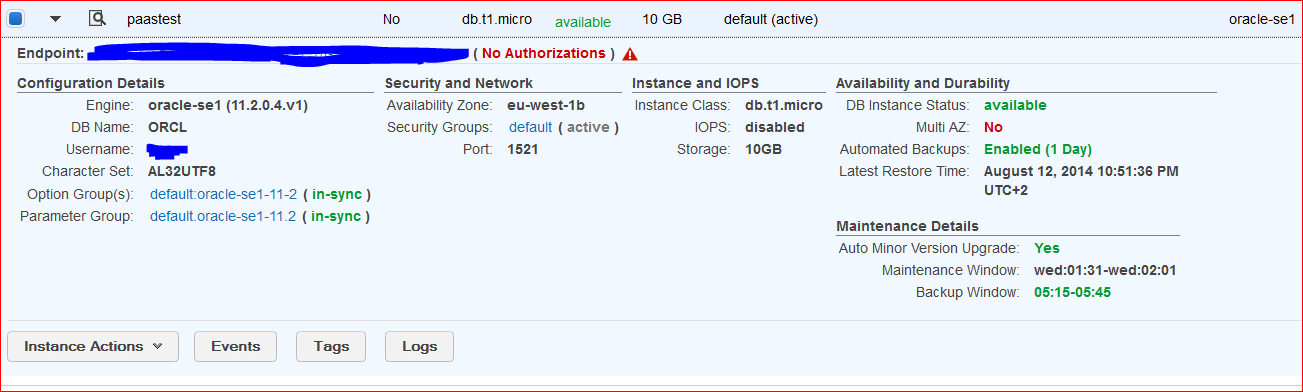Click the Availability and Durability heading
1303x392 pixels.
pyautogui.click(x=923, y=83)
